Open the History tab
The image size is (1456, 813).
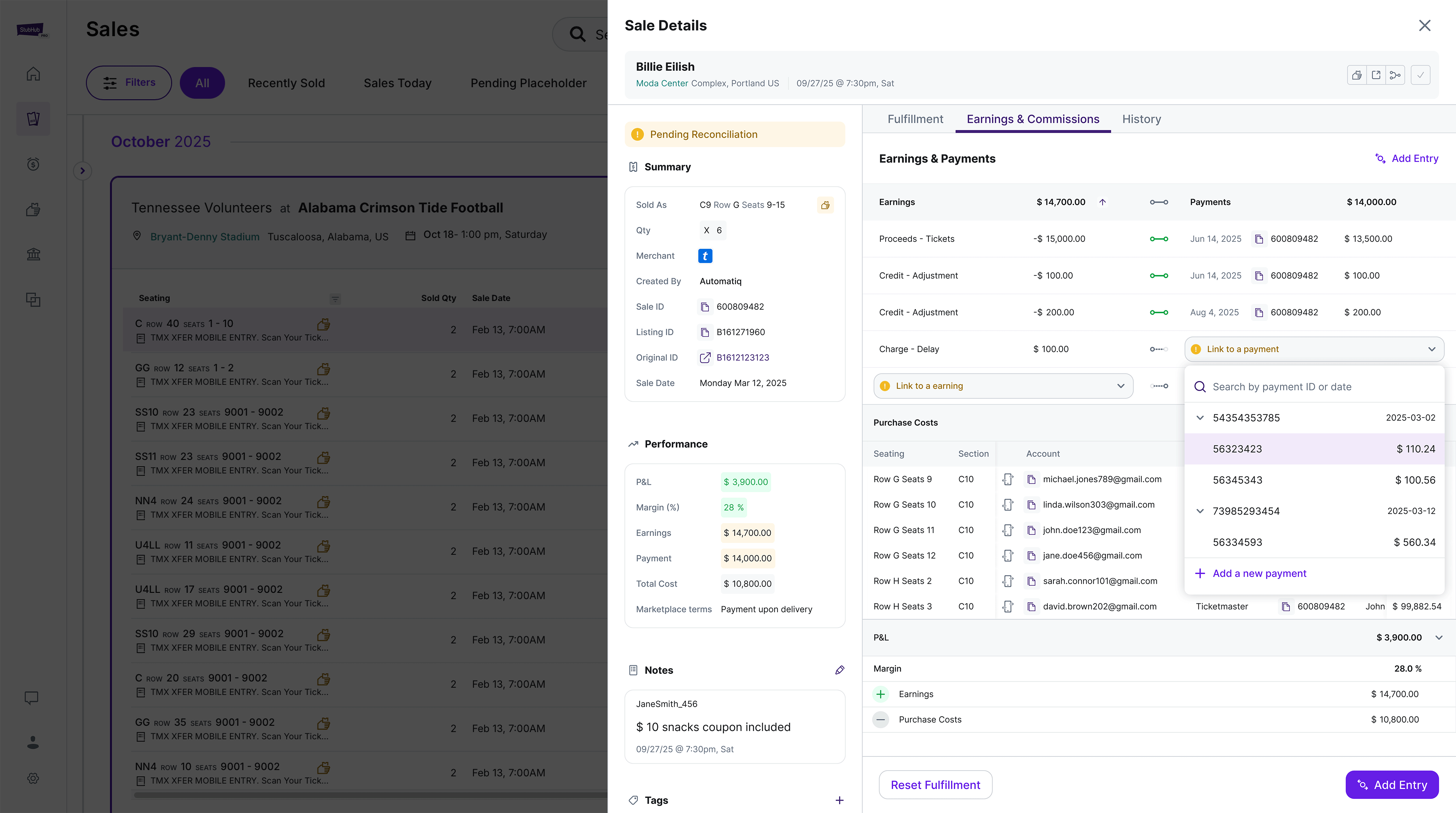1141,119
